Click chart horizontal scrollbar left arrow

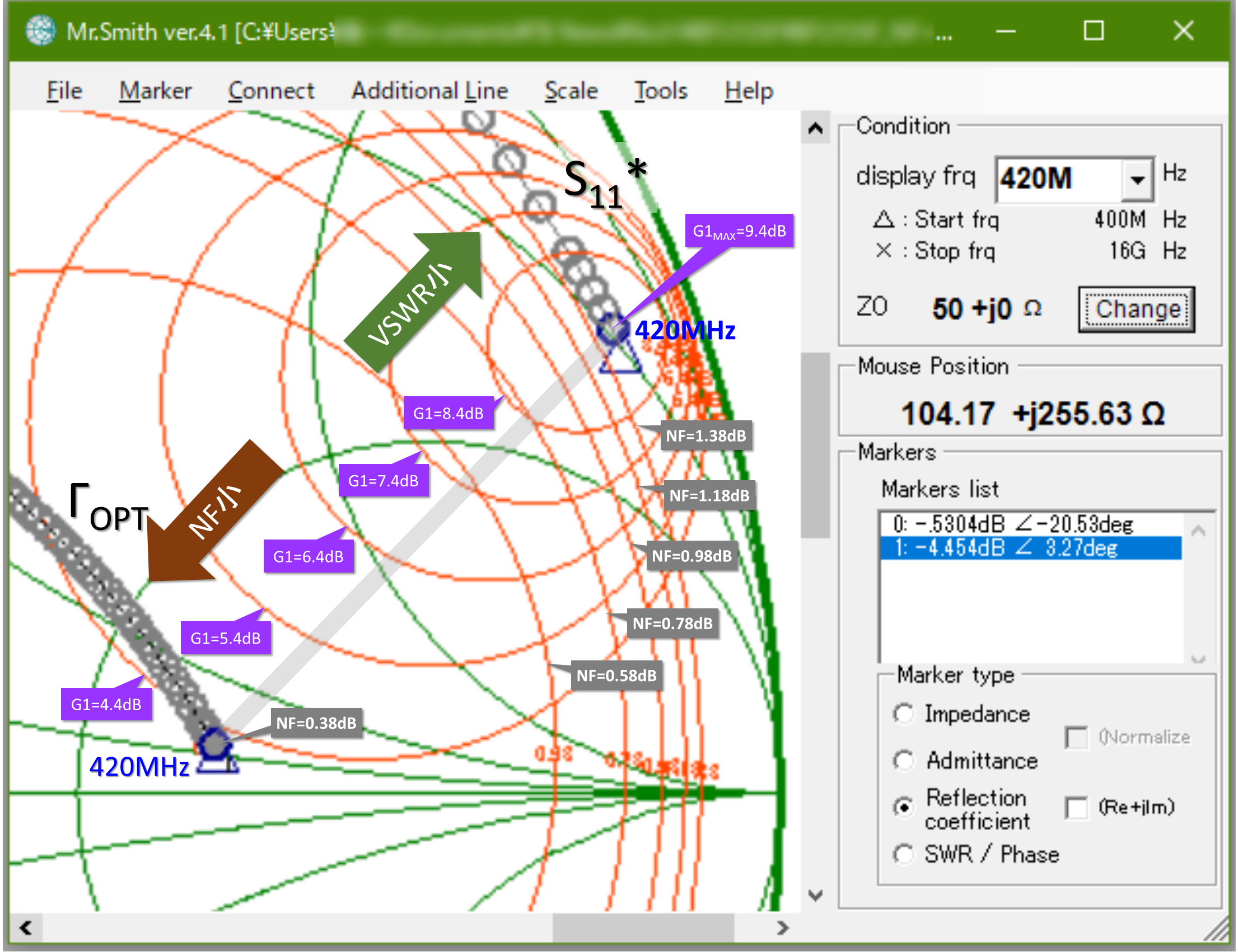[26, 927]
